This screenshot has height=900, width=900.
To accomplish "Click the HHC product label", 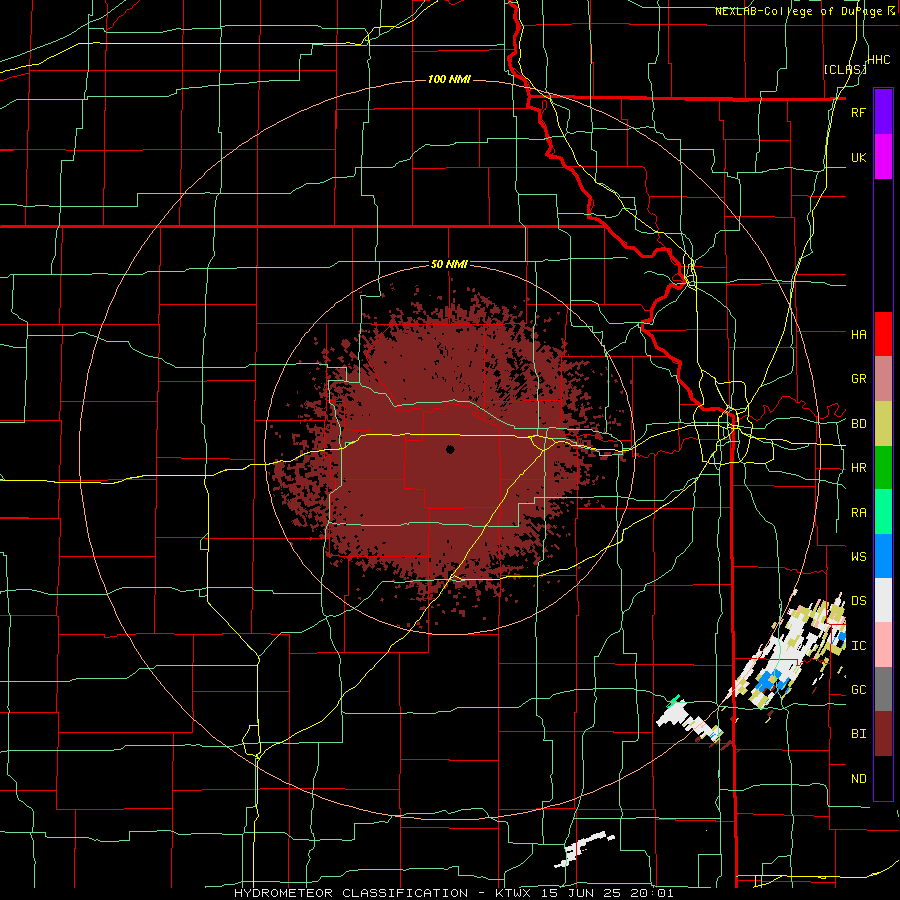I will (878, 60).
